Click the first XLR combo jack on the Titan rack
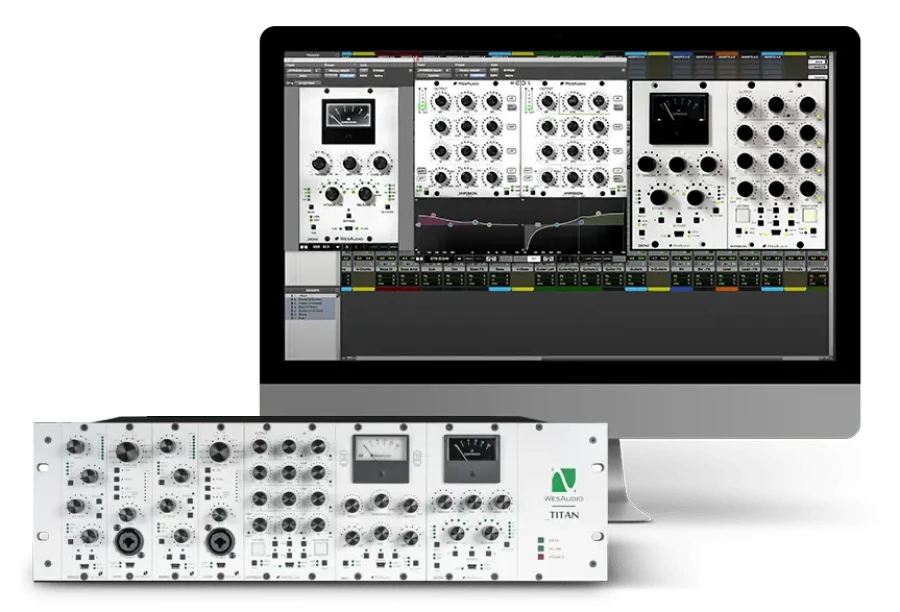The width and height of the screenshot is (900, 612). point(129,541)
